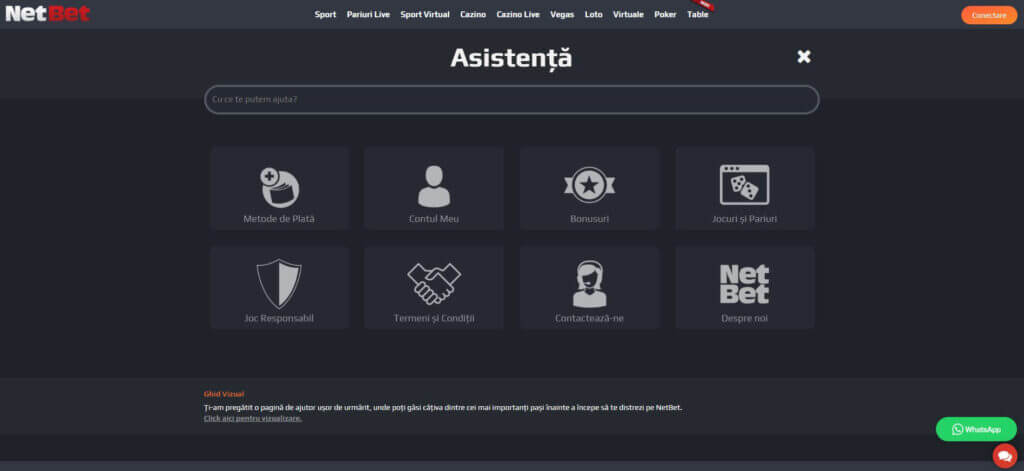The width and height of the screenshot is (1024, 471).
Task: Go to the Virtuale section
Action: click(x=628, y=14)
